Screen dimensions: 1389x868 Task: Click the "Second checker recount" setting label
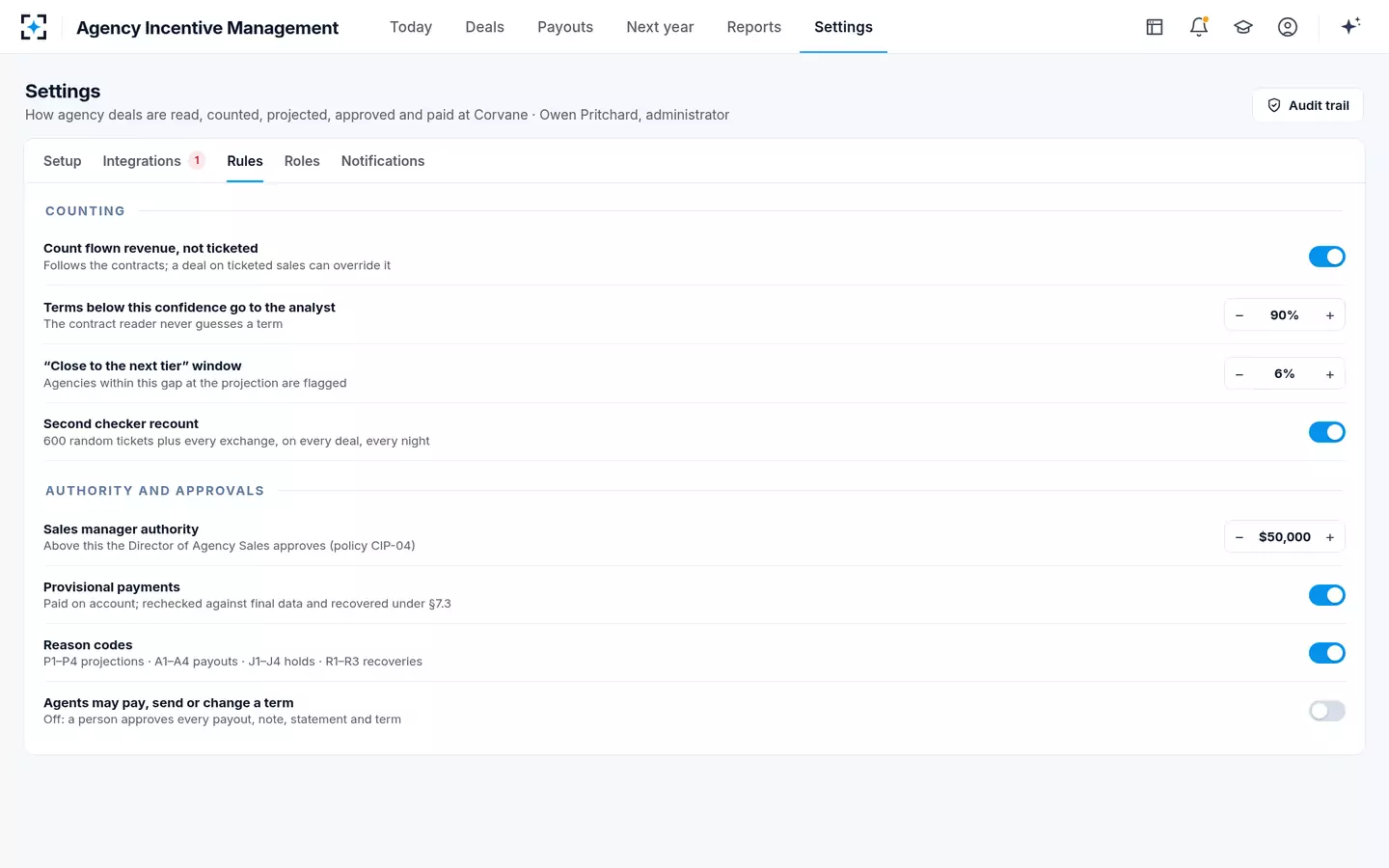121,423
